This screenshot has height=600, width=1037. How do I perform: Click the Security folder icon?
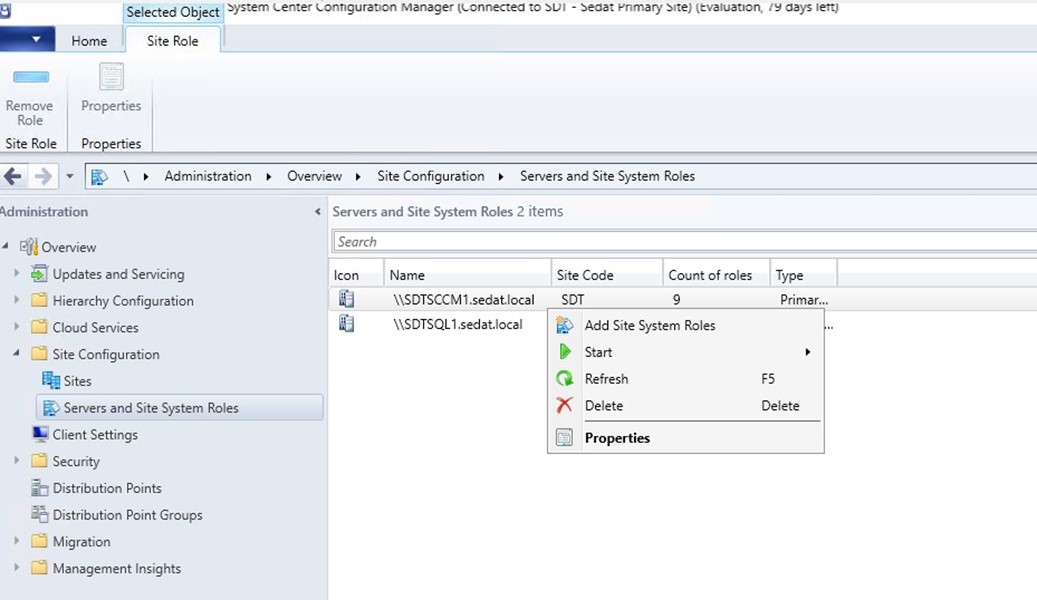[40, 461]
